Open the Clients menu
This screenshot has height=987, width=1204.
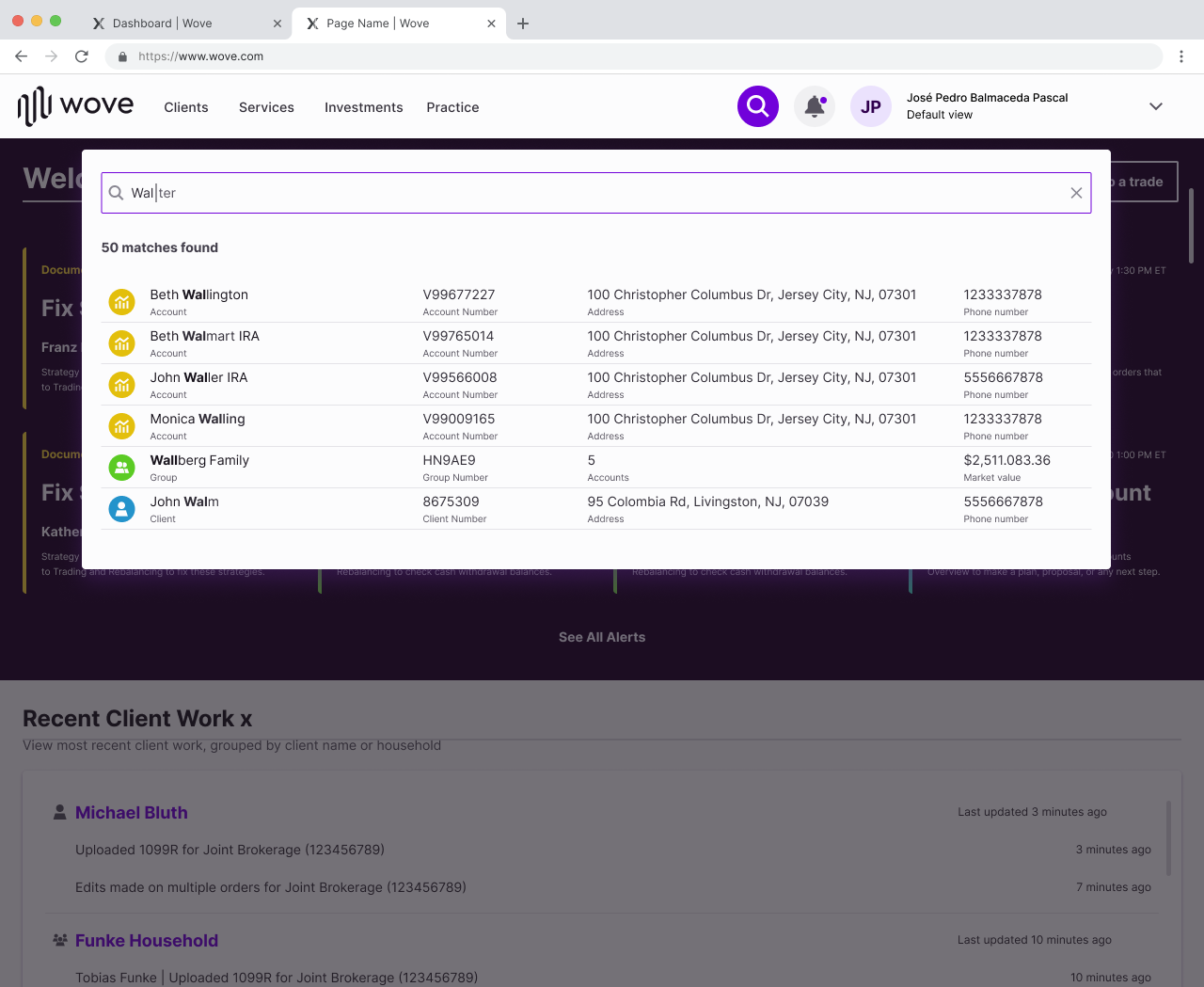(x=186, y=107)
